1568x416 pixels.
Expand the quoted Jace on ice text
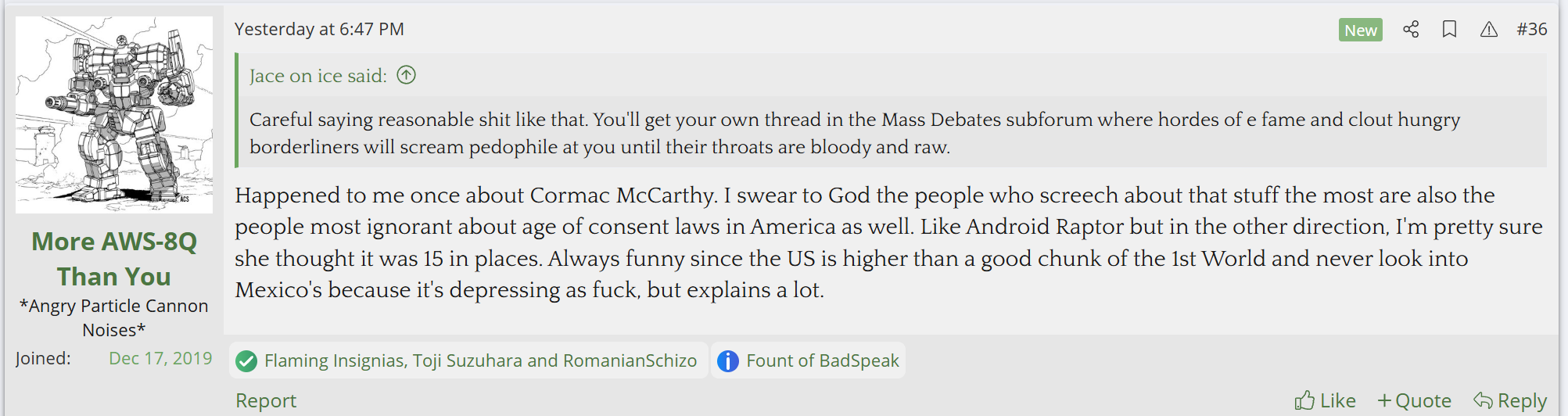coord(854,133)
